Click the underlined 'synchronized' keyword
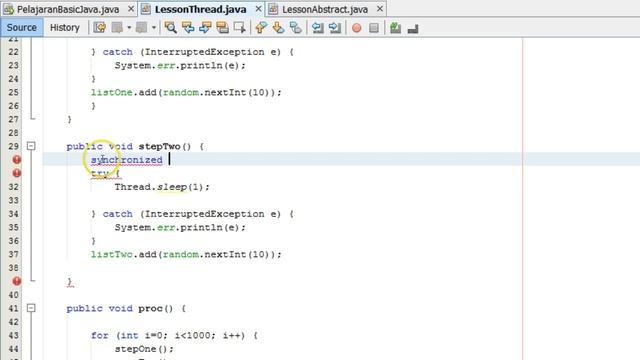 coord(127,160)
